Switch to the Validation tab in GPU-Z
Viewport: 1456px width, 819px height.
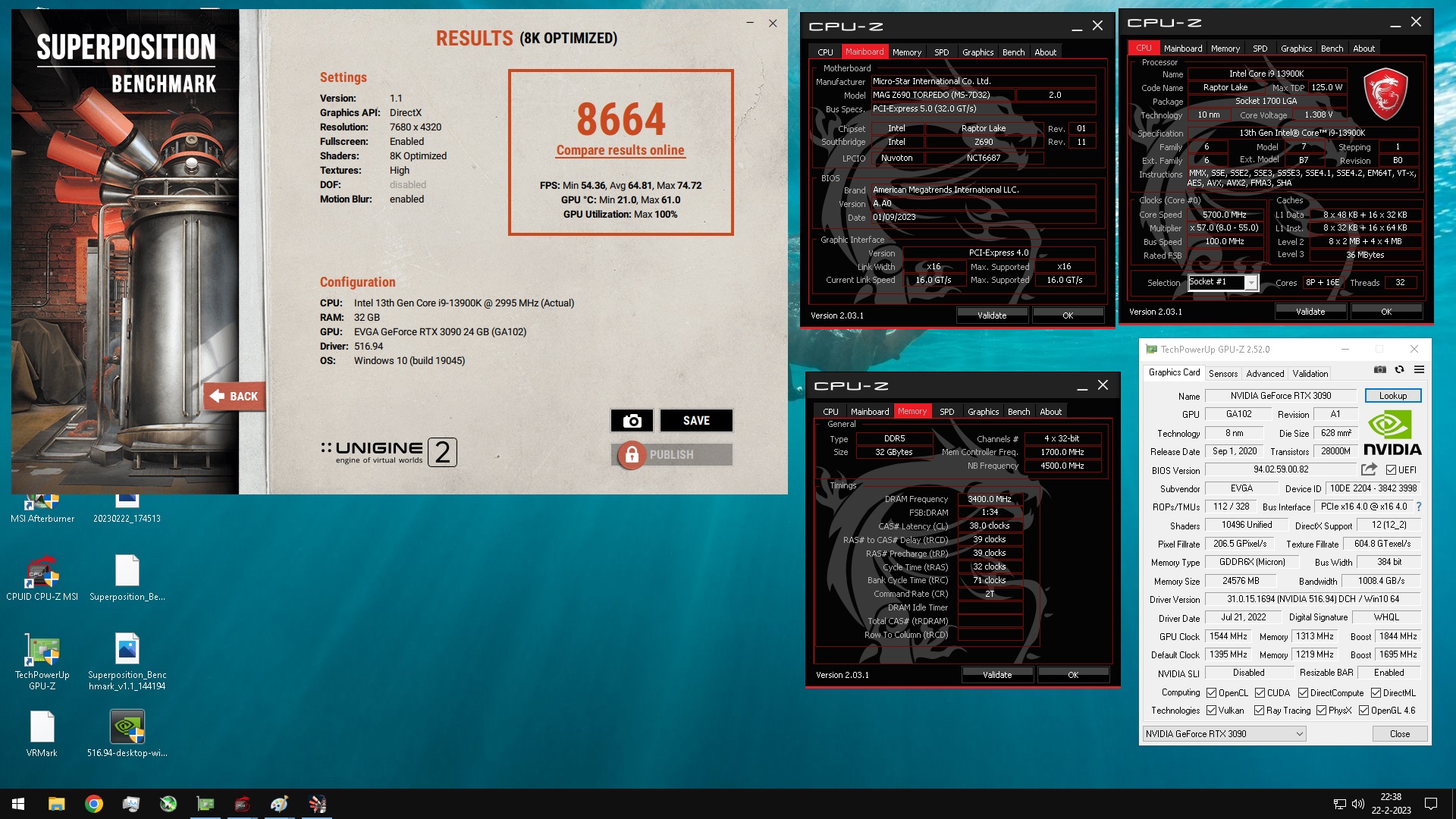[1310, 374]
